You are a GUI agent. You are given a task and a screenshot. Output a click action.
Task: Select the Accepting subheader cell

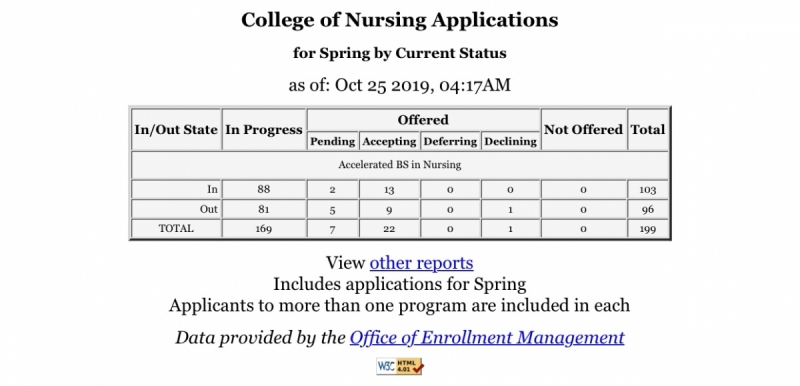click(x=389, y=141)
